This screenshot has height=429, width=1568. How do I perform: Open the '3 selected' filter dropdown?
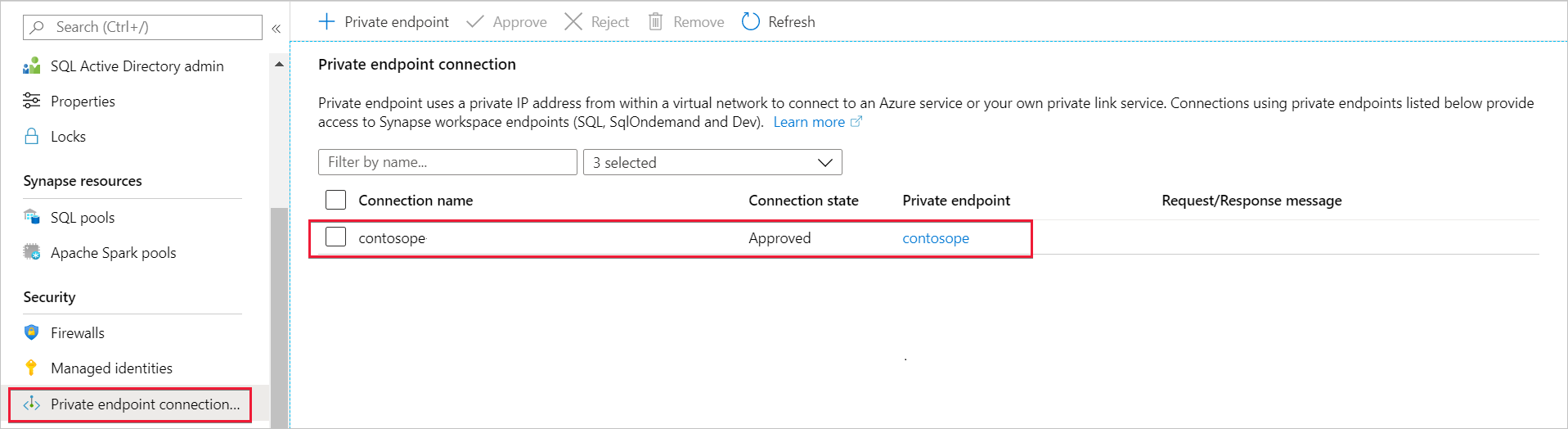point(712,162)
